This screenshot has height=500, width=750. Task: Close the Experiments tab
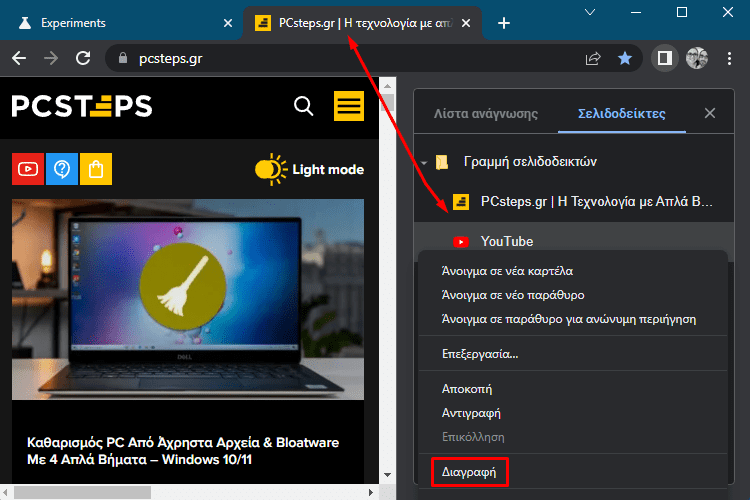(x=228, y=23)
